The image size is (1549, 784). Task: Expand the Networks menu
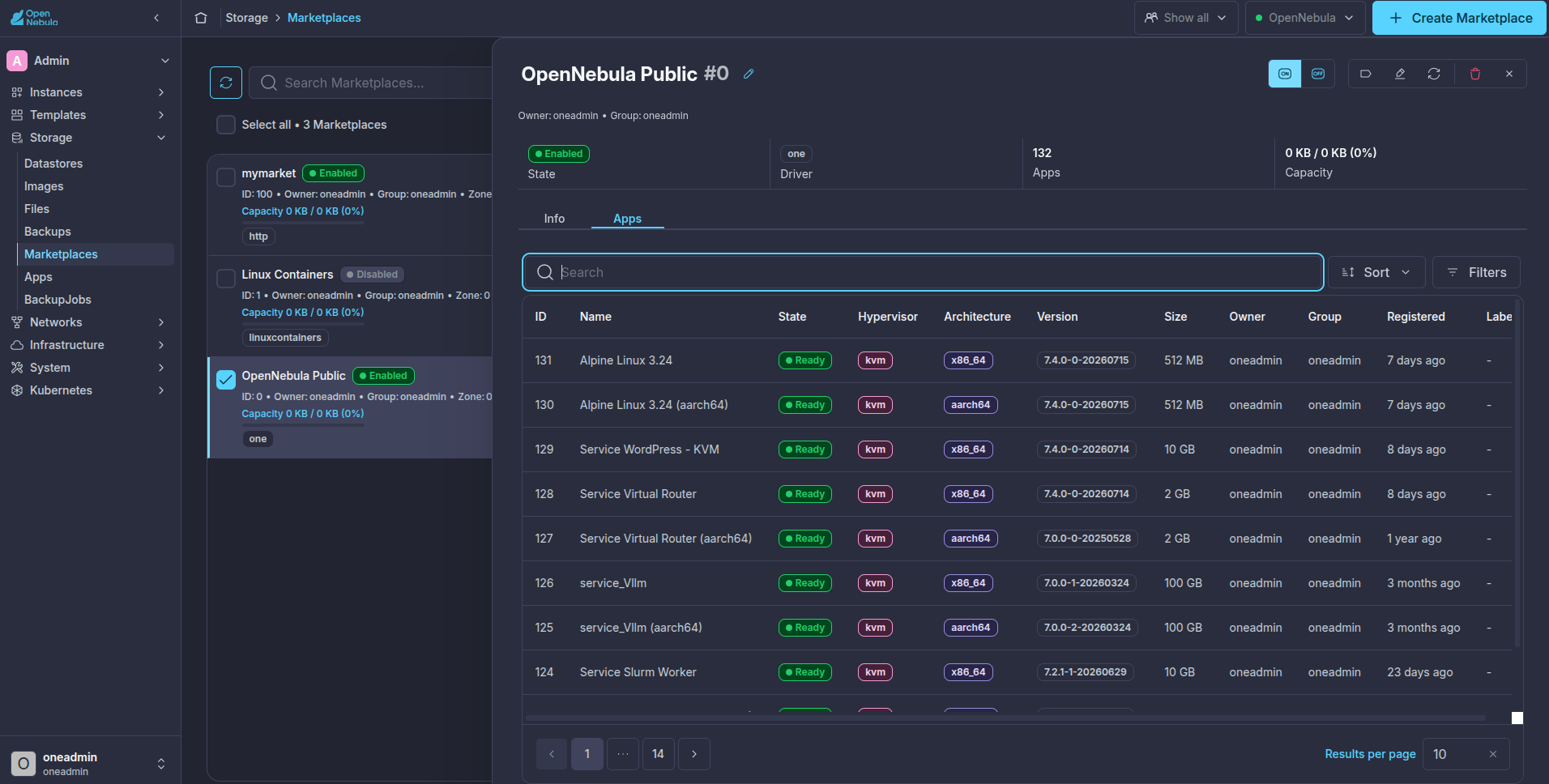161,322
